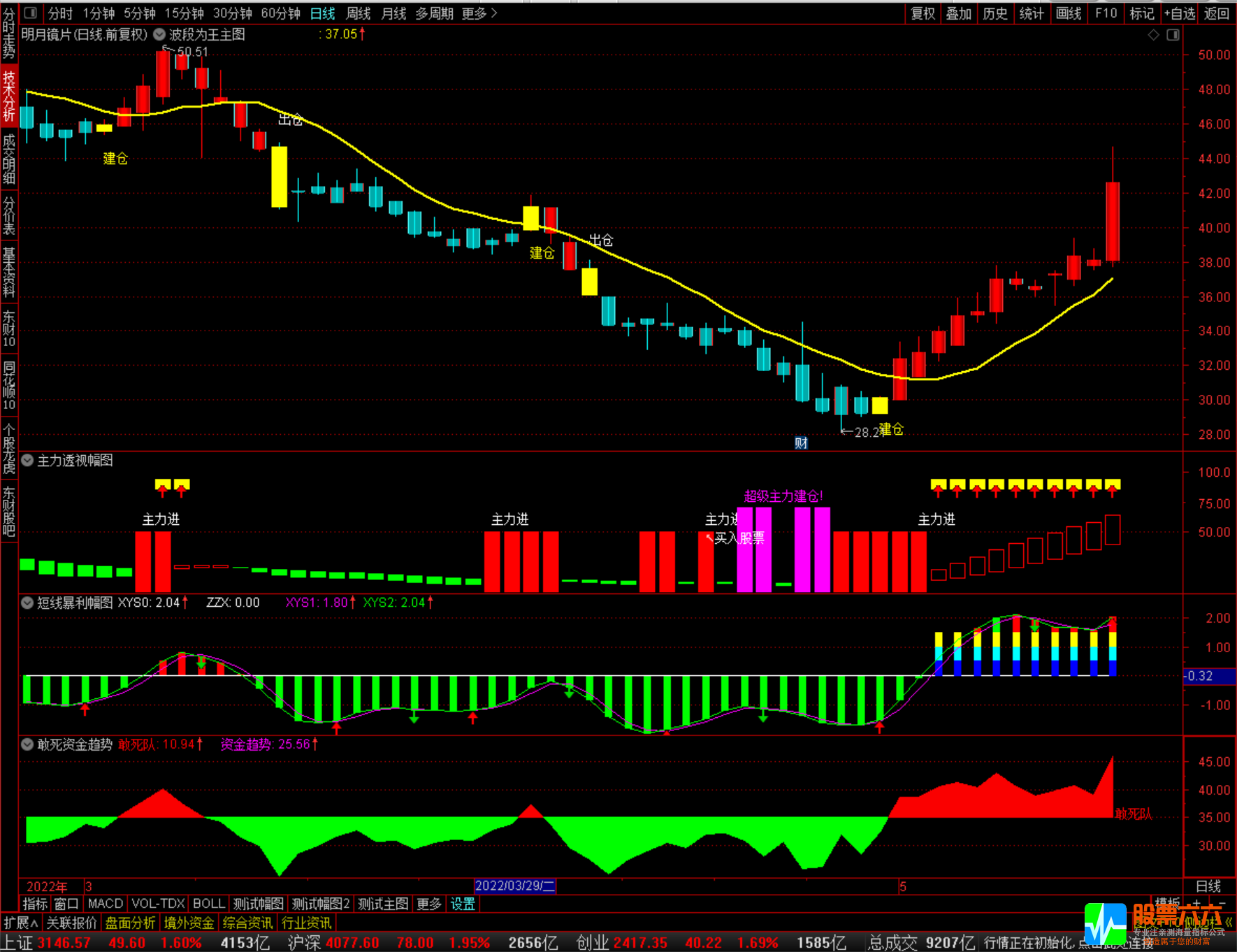1237x952 pixels.
Task: Click the diamond icon at chart top-right
Action: click(1153, 35)
